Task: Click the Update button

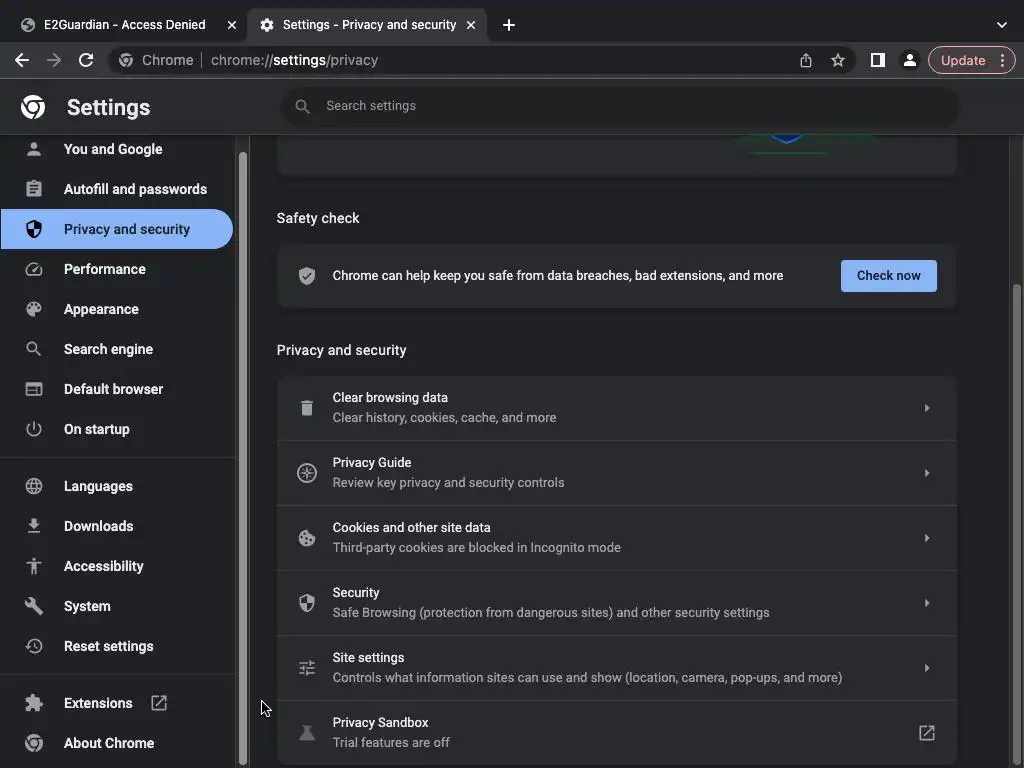Action: pyautogui.click(x=963, y=60)
